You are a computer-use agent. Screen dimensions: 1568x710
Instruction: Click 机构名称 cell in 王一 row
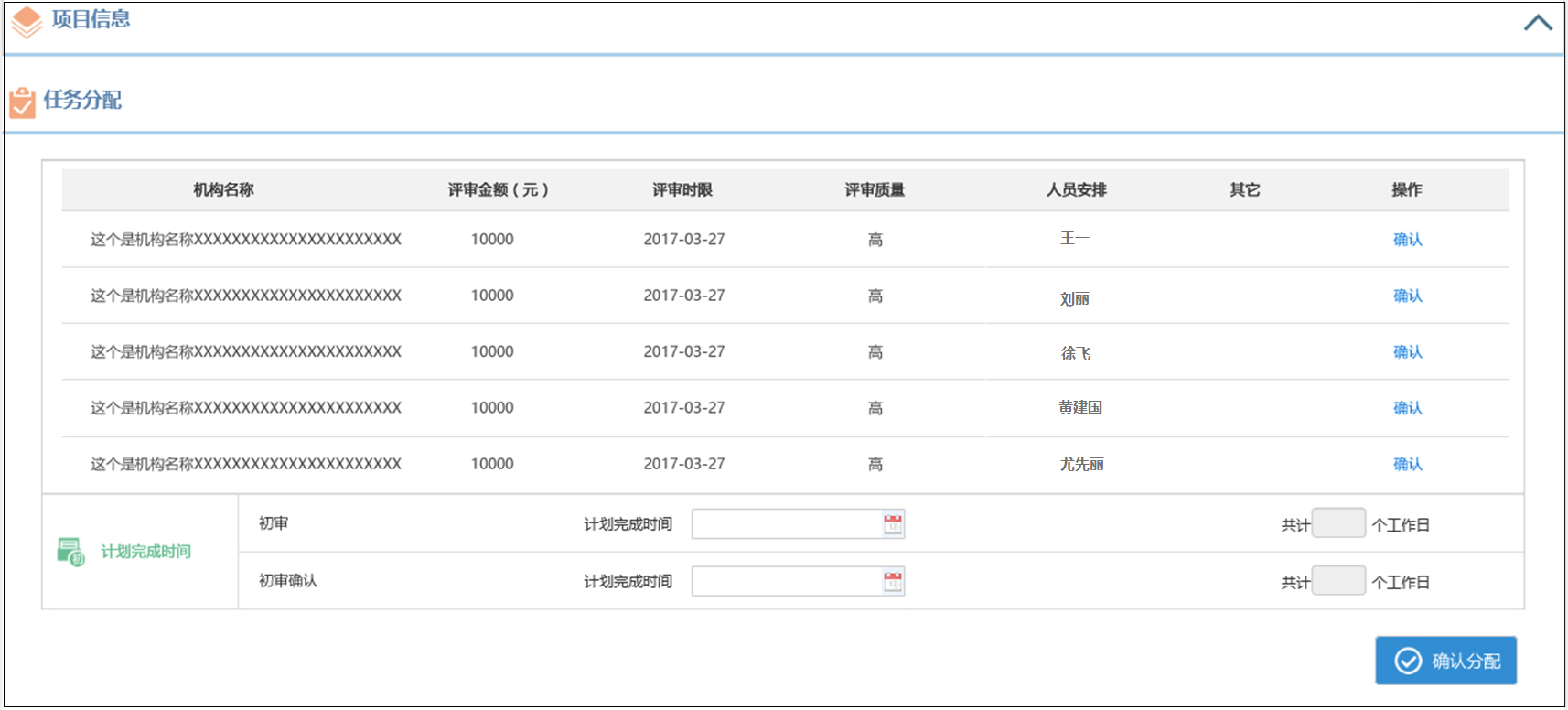246,240
